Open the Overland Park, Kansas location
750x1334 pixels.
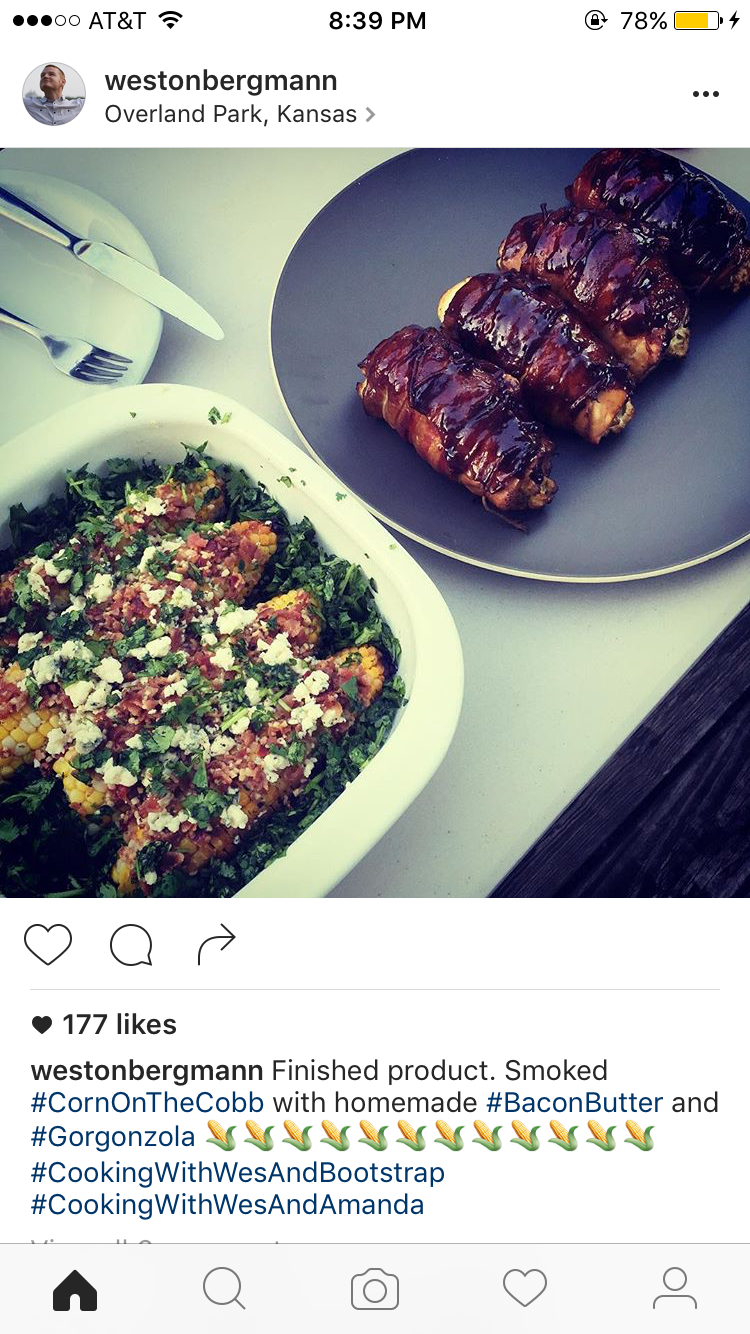point(231,114)
